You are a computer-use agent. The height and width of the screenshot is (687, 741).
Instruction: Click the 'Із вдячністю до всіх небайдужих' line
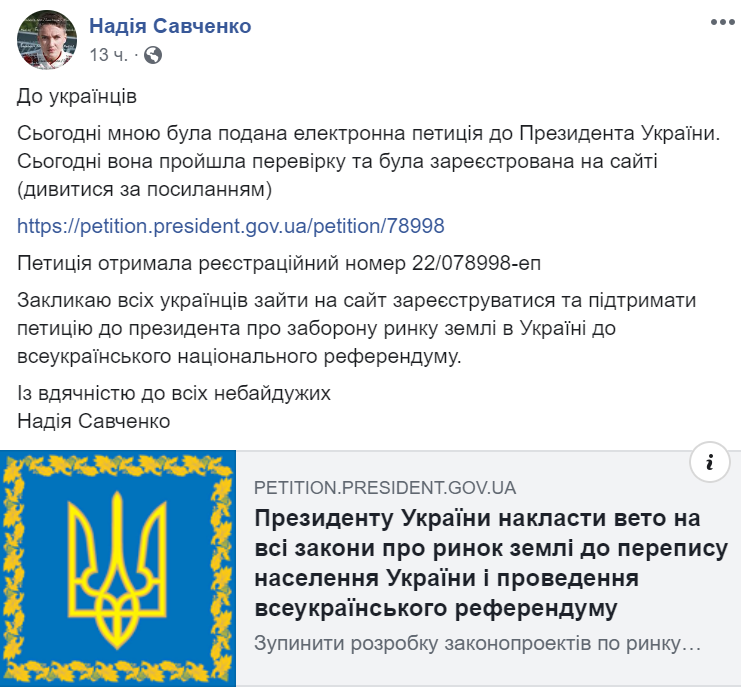tap(174, 393)
